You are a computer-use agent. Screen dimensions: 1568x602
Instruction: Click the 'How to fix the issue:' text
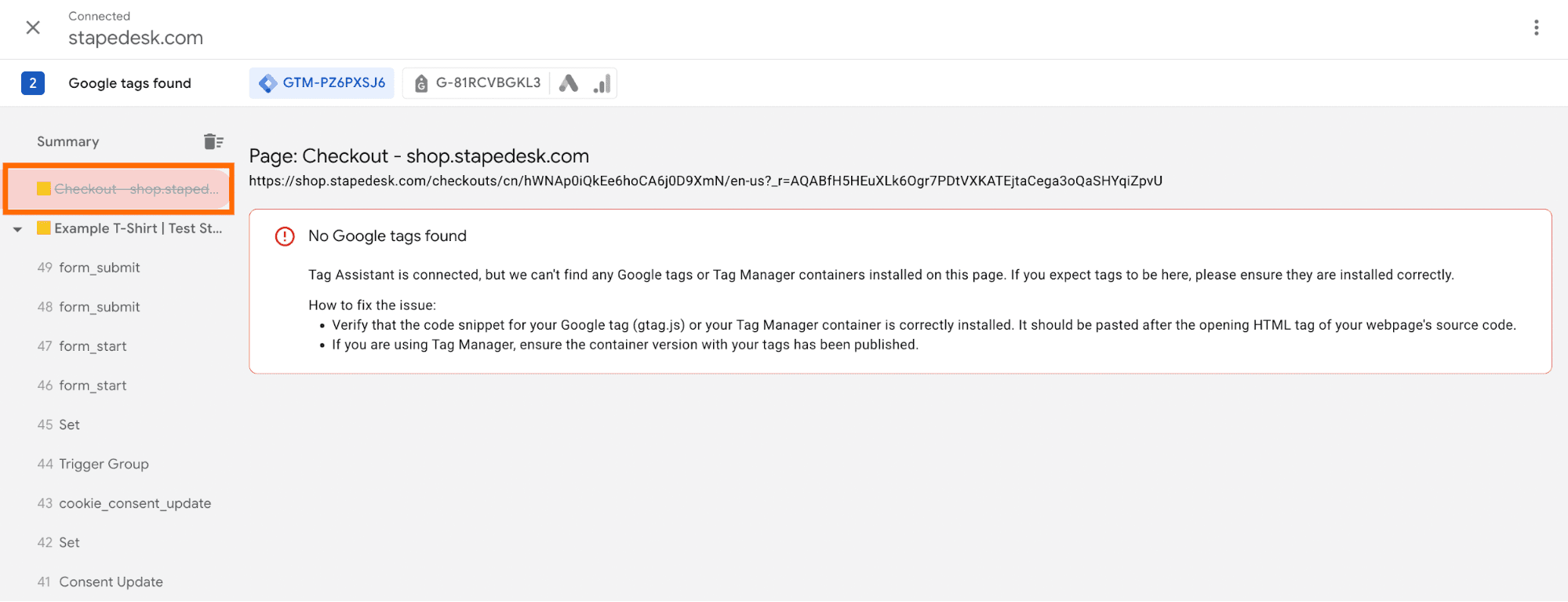pos(372,305)
